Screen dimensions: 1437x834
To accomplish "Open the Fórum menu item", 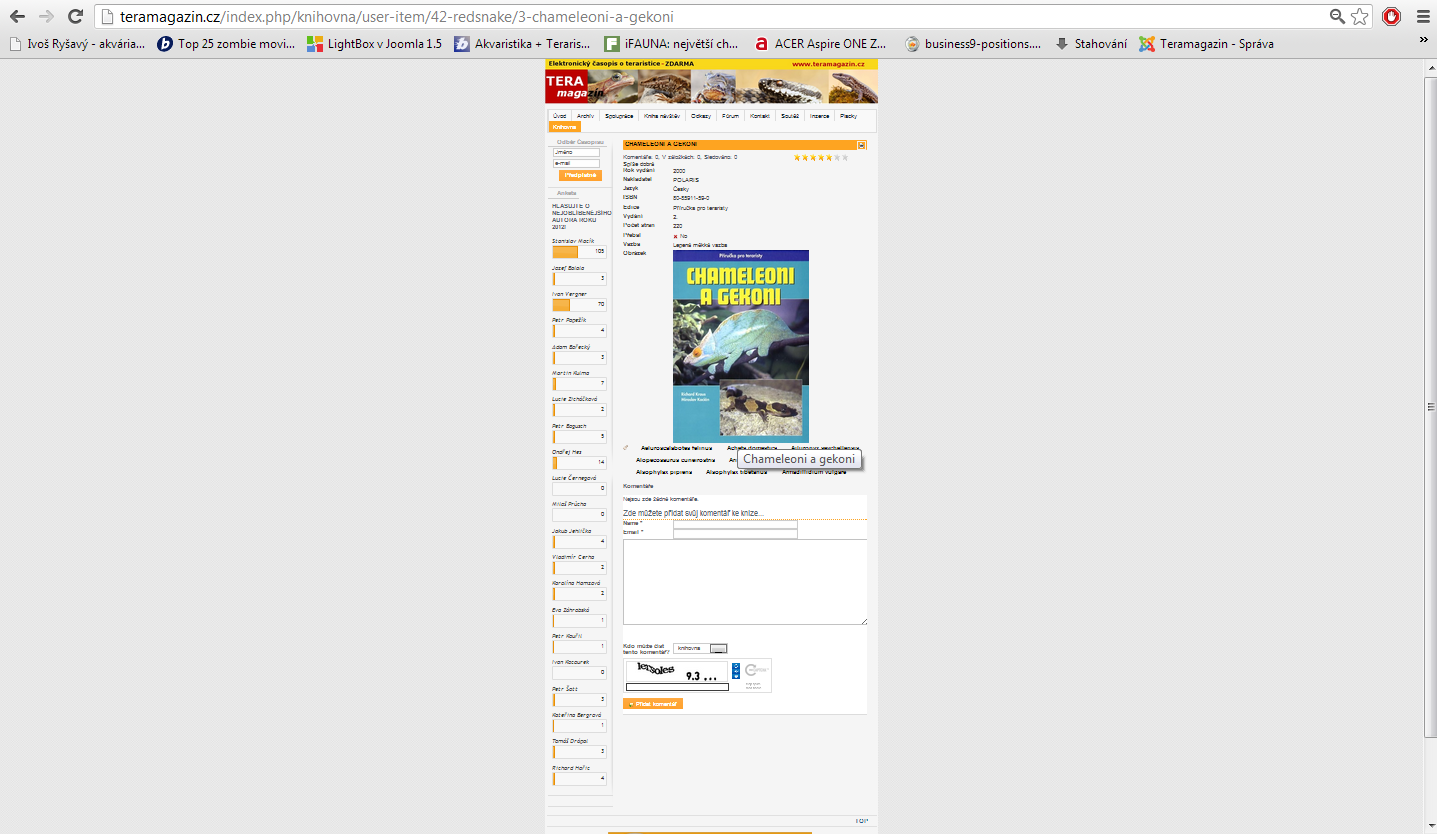I will 730,116.
